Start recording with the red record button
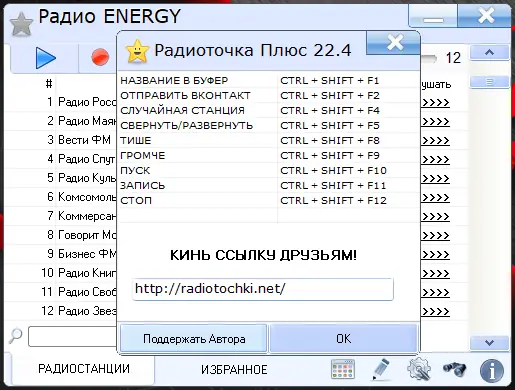515x390 pixels. [100, 57]
